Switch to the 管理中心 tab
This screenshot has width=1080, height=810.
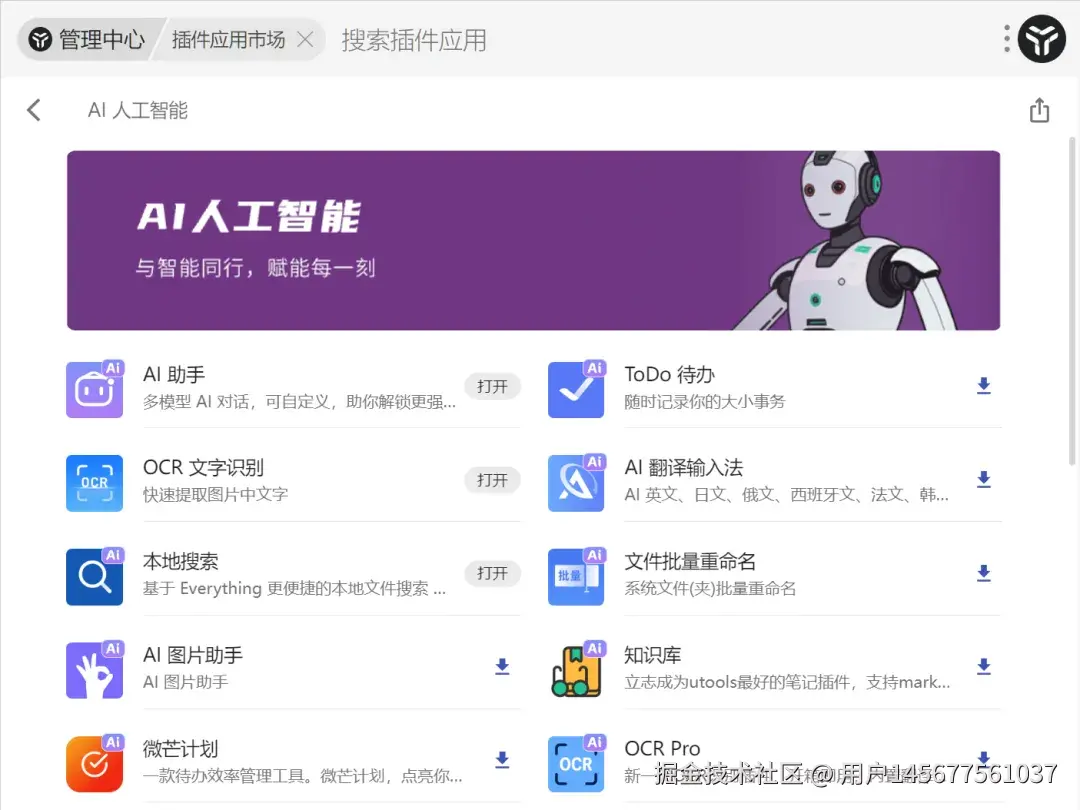coord(90,39)
